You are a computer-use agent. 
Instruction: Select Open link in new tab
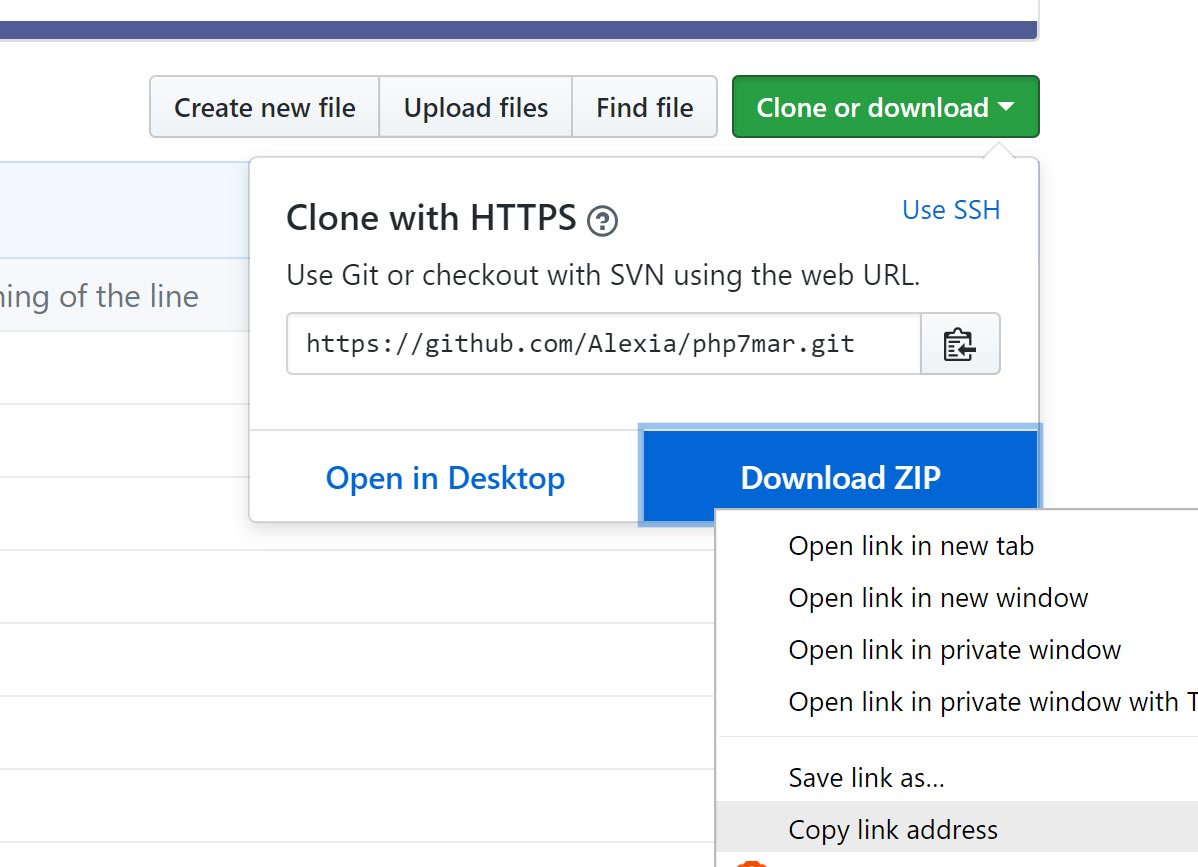pos(910,546)
